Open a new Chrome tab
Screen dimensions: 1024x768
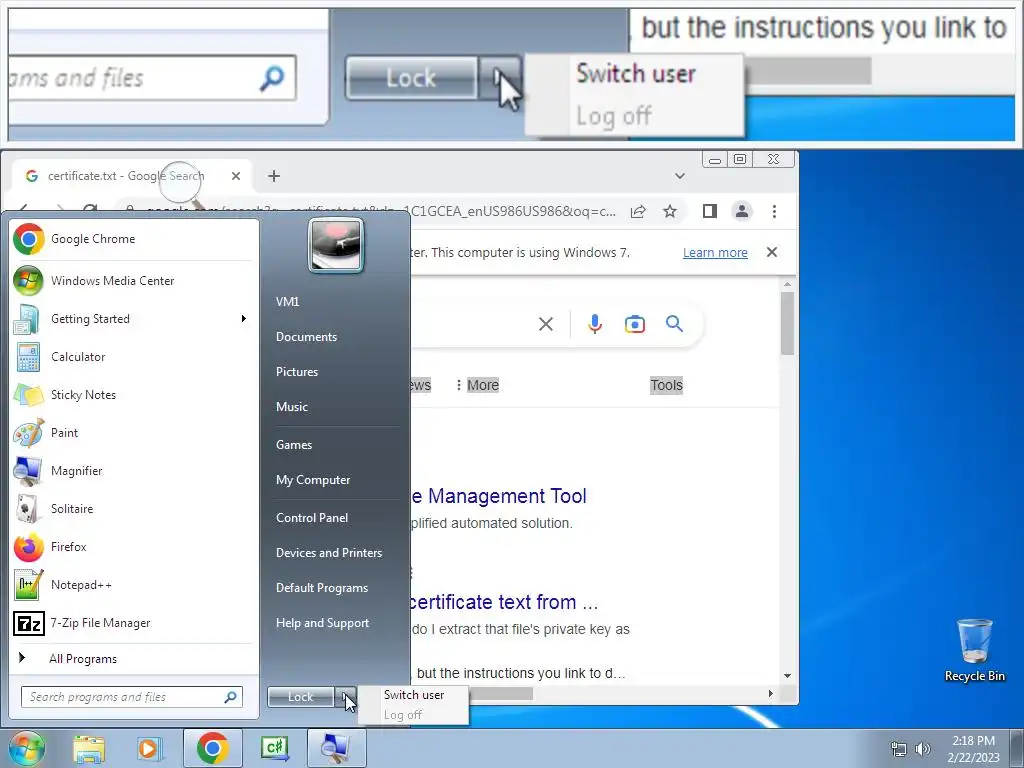point(274,176)
